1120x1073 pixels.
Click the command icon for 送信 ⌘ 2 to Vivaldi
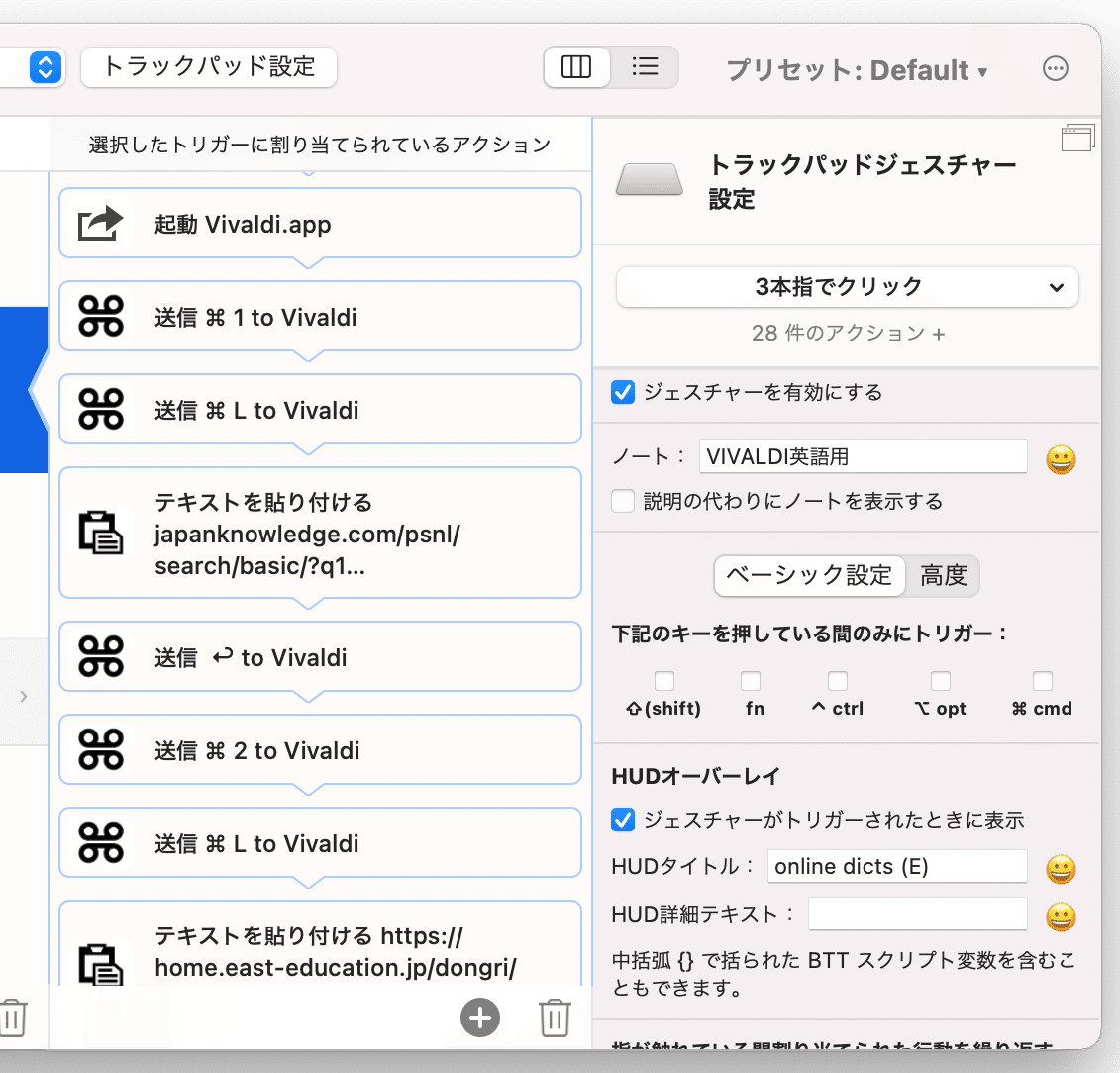101,749
